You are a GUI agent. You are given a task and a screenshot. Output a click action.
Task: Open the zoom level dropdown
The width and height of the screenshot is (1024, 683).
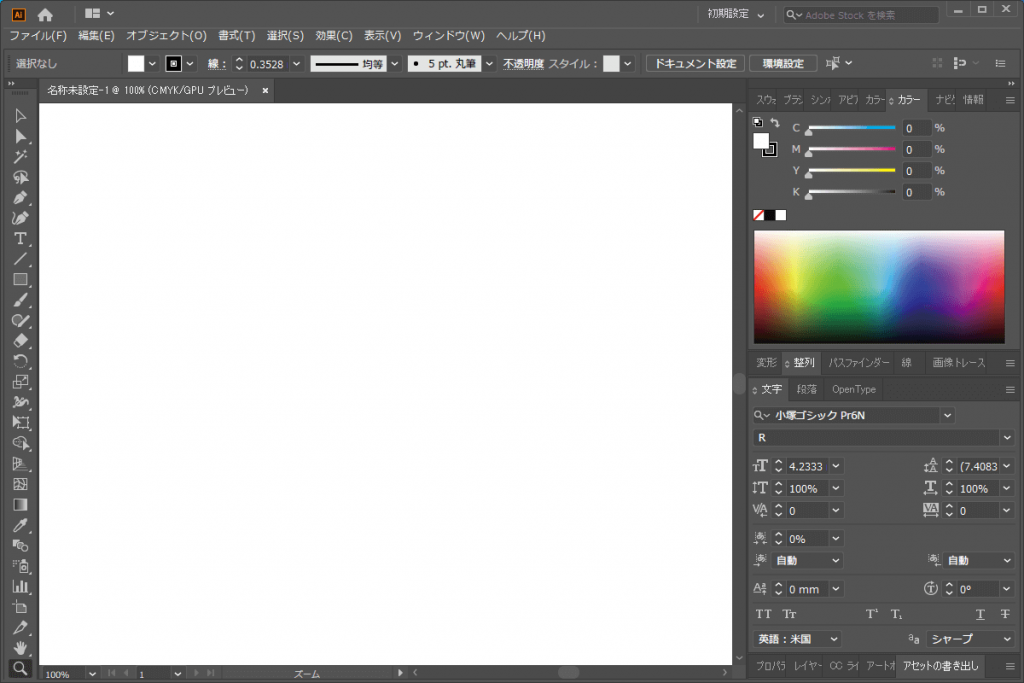(92, 673)
